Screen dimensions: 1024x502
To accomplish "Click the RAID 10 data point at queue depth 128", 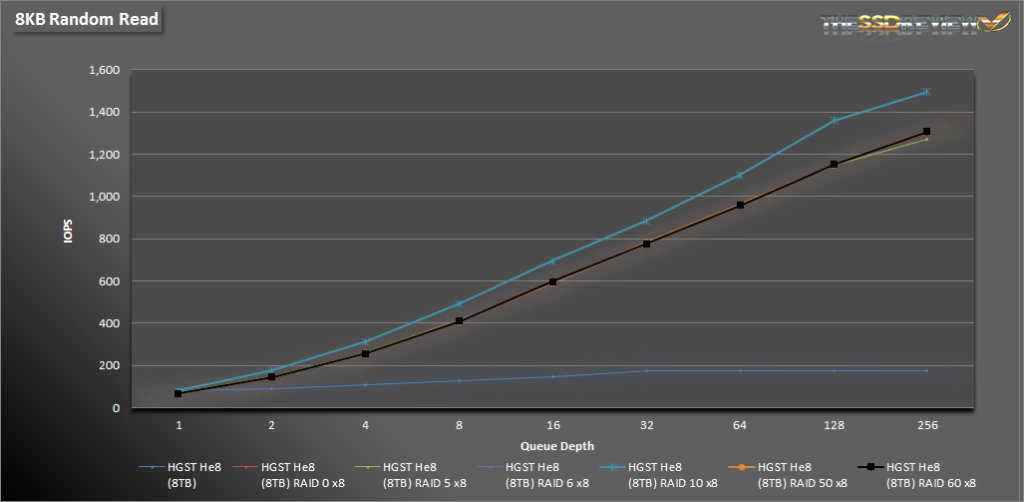I will (834, 120).
